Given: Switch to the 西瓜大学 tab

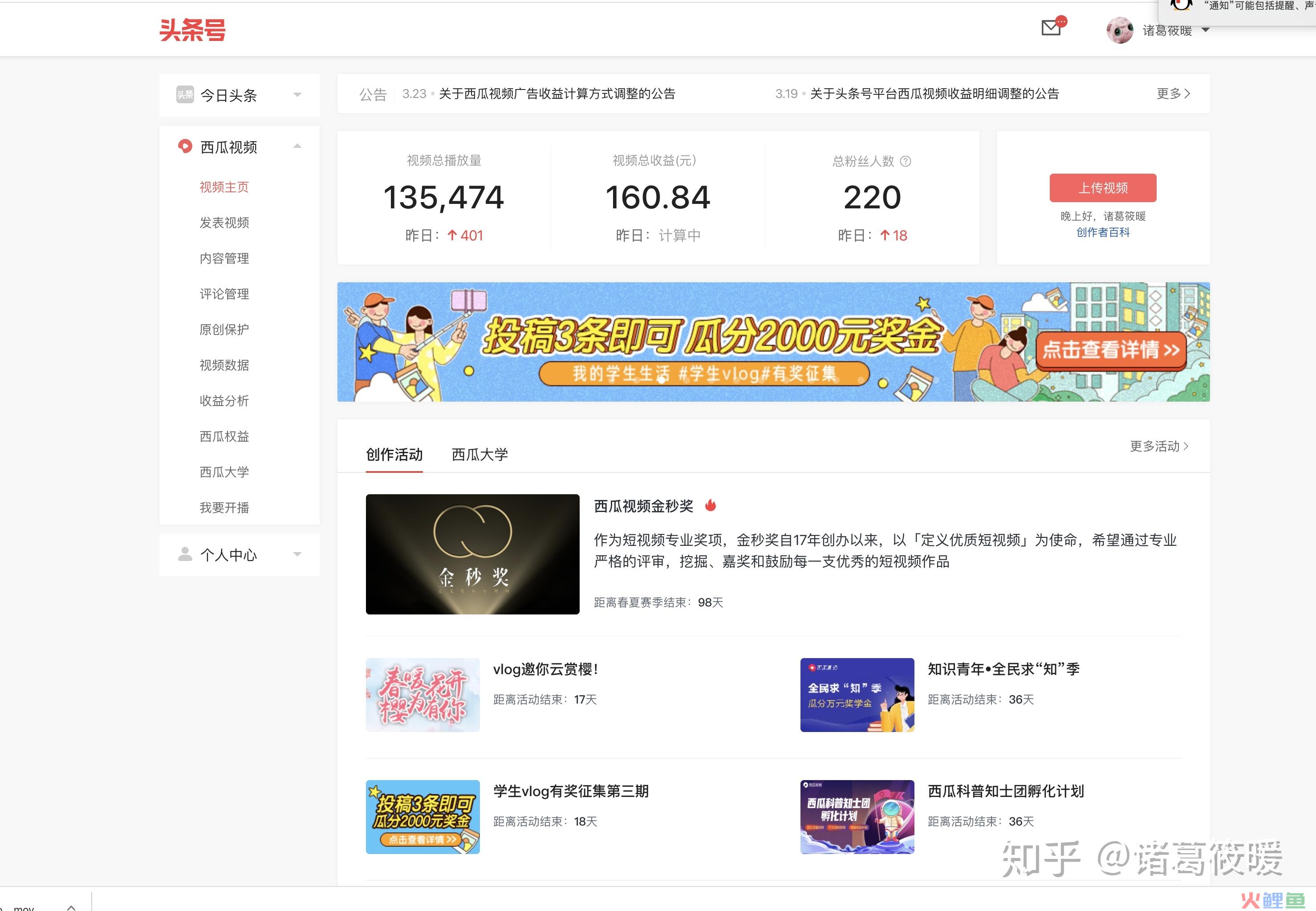Looking at the screenshot, I should [x=480, y=455].
